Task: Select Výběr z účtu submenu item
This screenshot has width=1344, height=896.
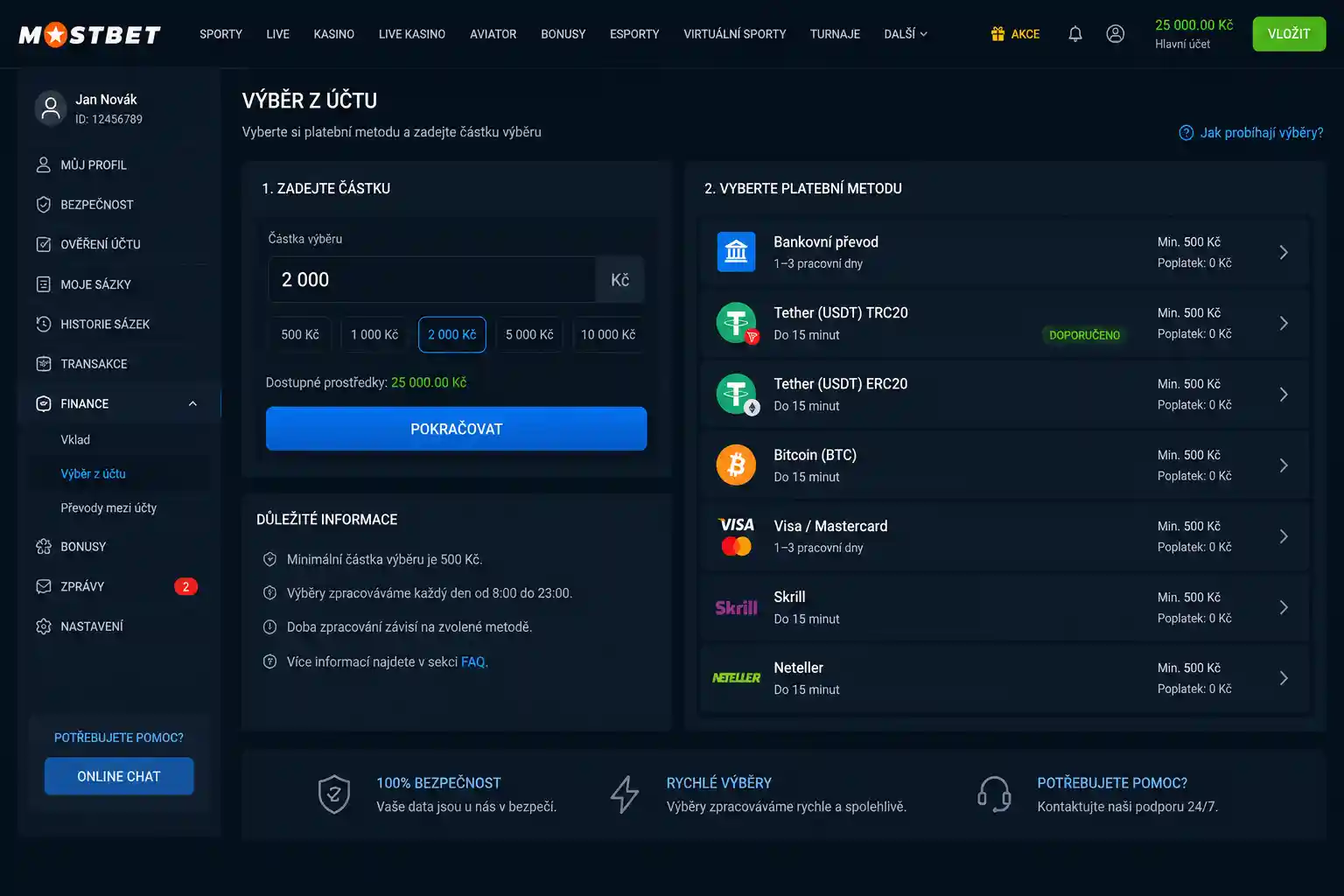Action: pyautogui.click(x=93, y=473)
